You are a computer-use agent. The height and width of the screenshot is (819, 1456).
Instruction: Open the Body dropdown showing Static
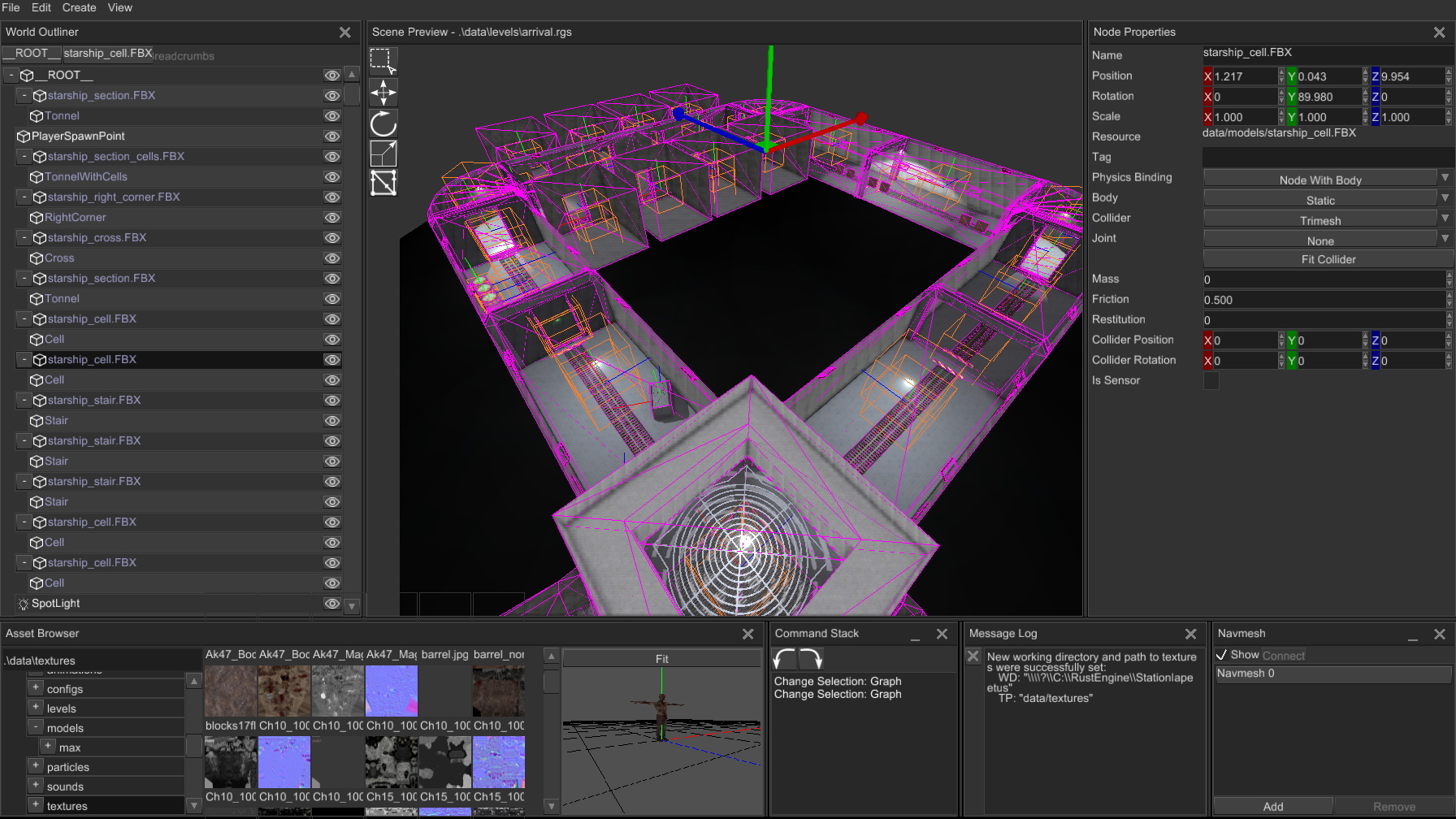[x=1320, y=199]
